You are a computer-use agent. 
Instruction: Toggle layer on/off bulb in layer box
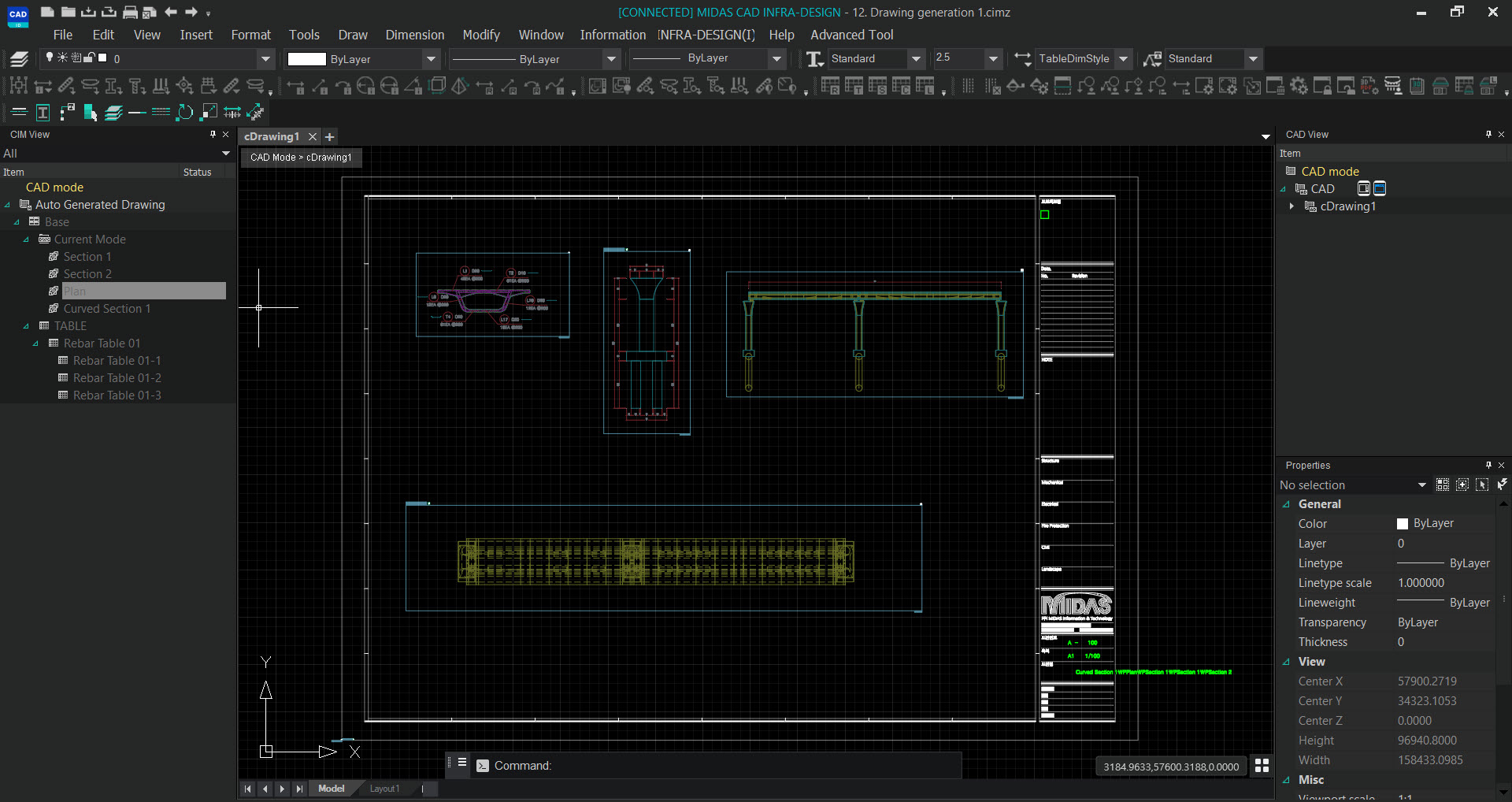pos(50,58)
